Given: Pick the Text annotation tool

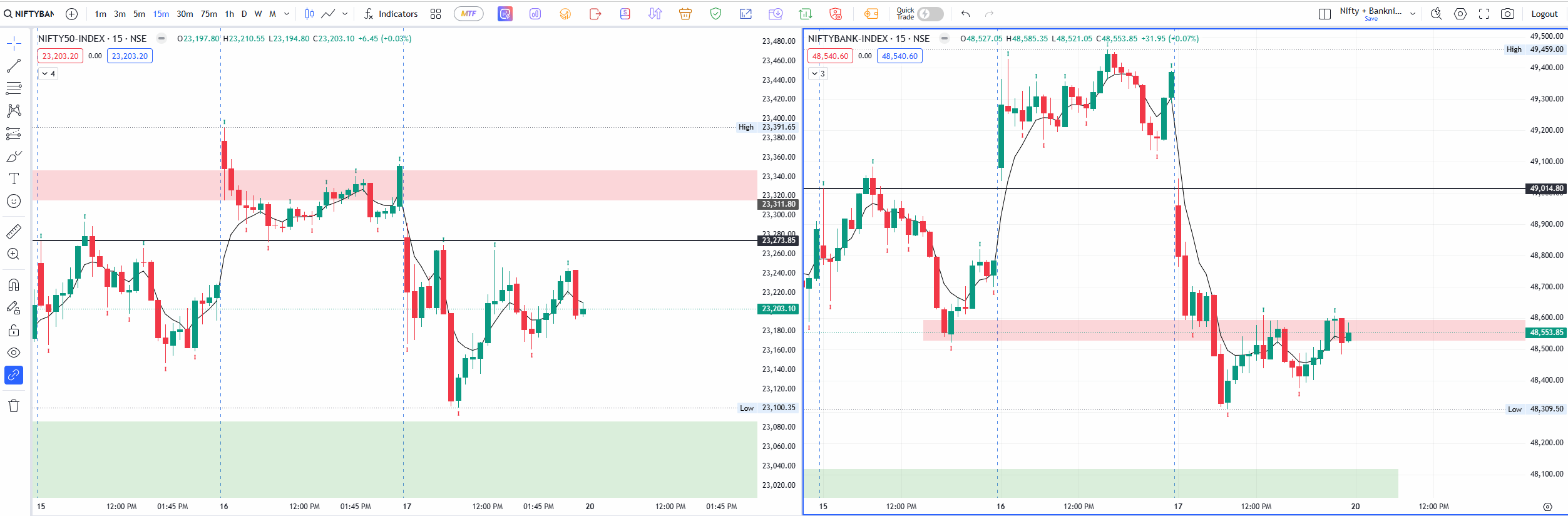Looking at the screenshot, I should (14, 178).
